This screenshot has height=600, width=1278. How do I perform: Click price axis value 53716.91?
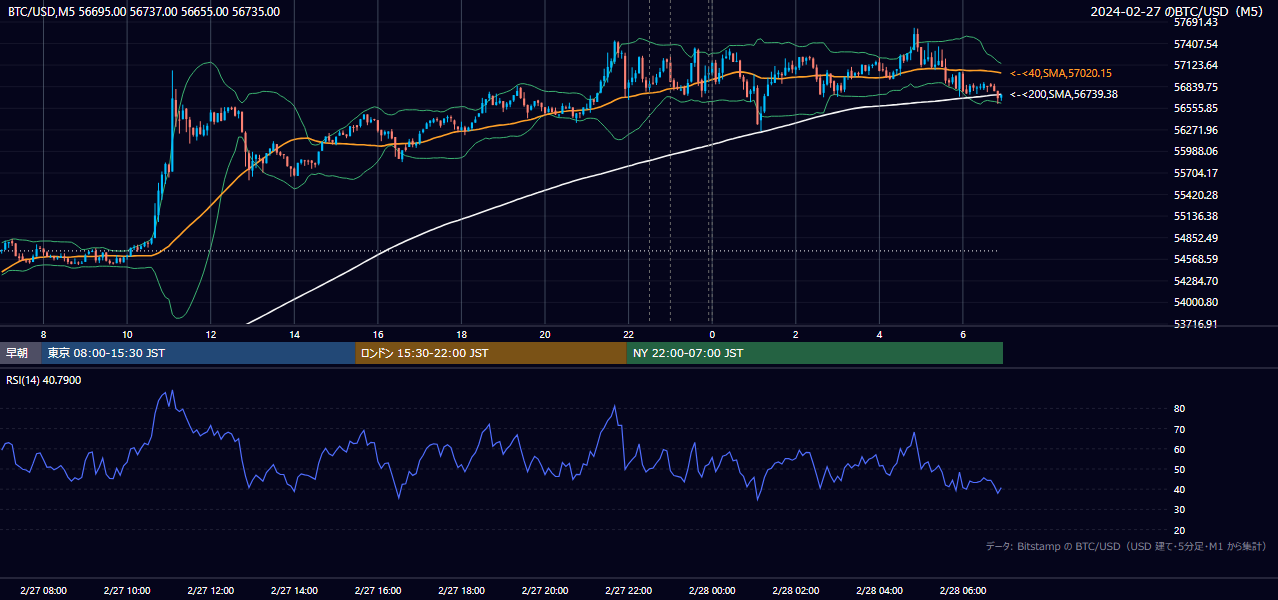click(1196, 324)
